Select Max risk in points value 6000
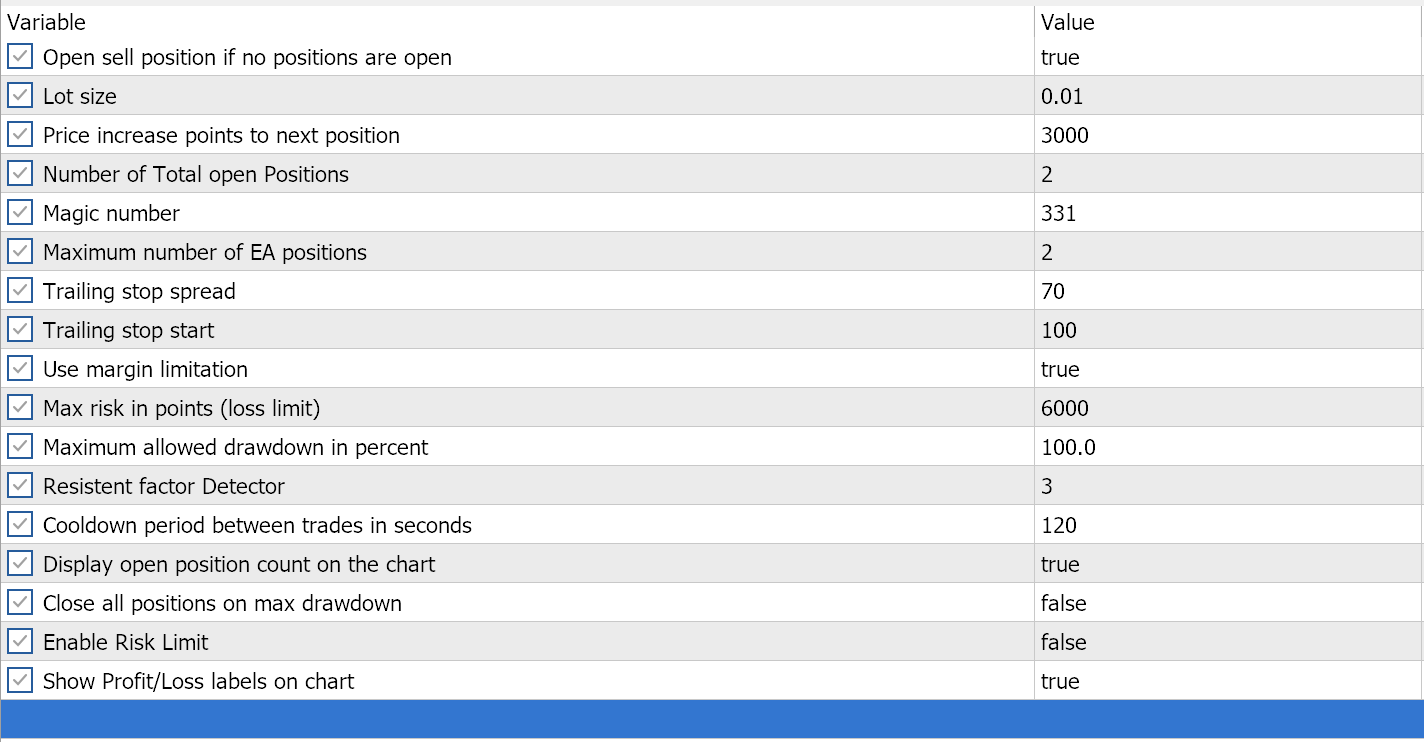 tap(1065, 408)
